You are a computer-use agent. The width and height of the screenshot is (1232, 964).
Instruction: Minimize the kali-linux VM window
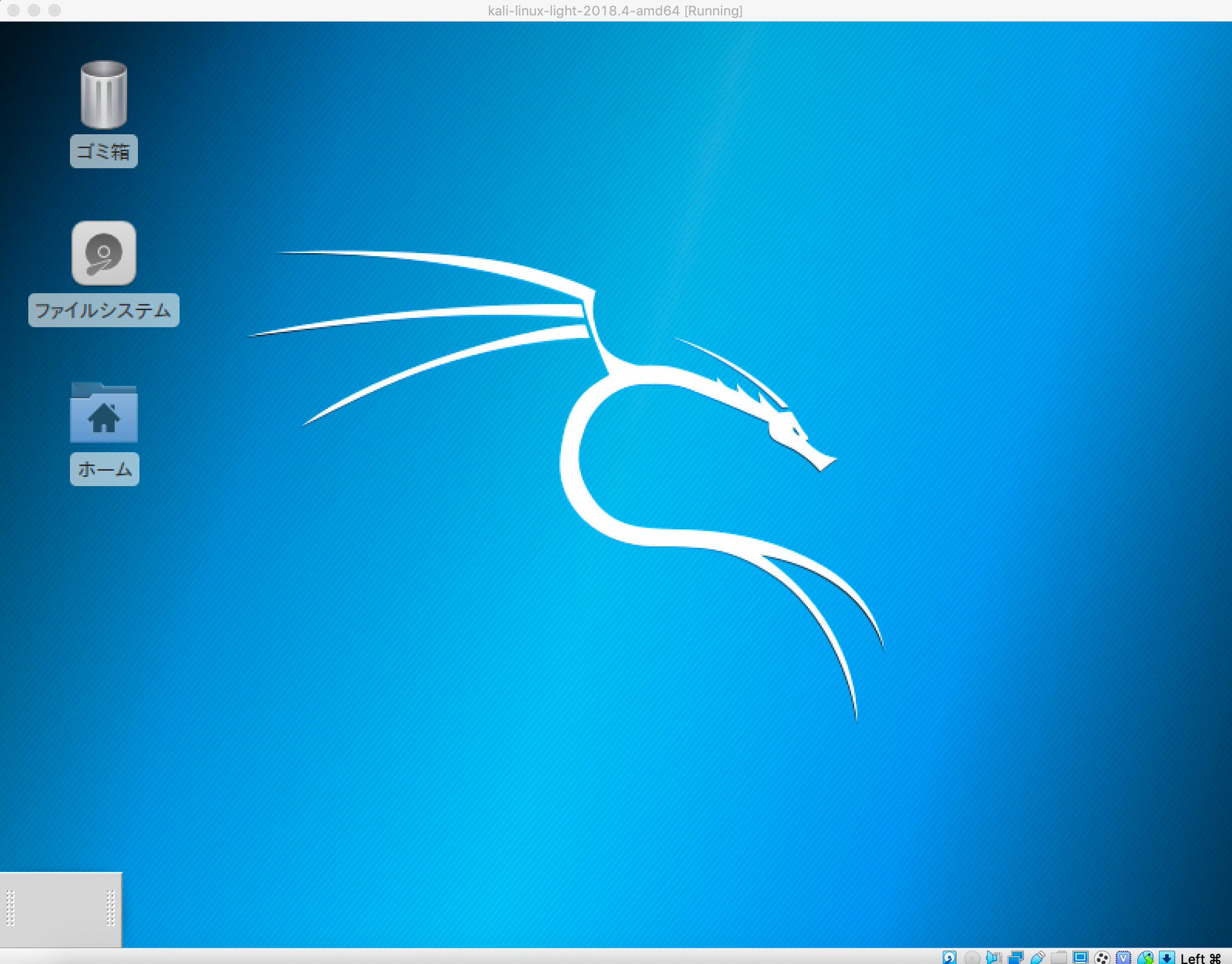pyautogui.click(x=34, y=10)
